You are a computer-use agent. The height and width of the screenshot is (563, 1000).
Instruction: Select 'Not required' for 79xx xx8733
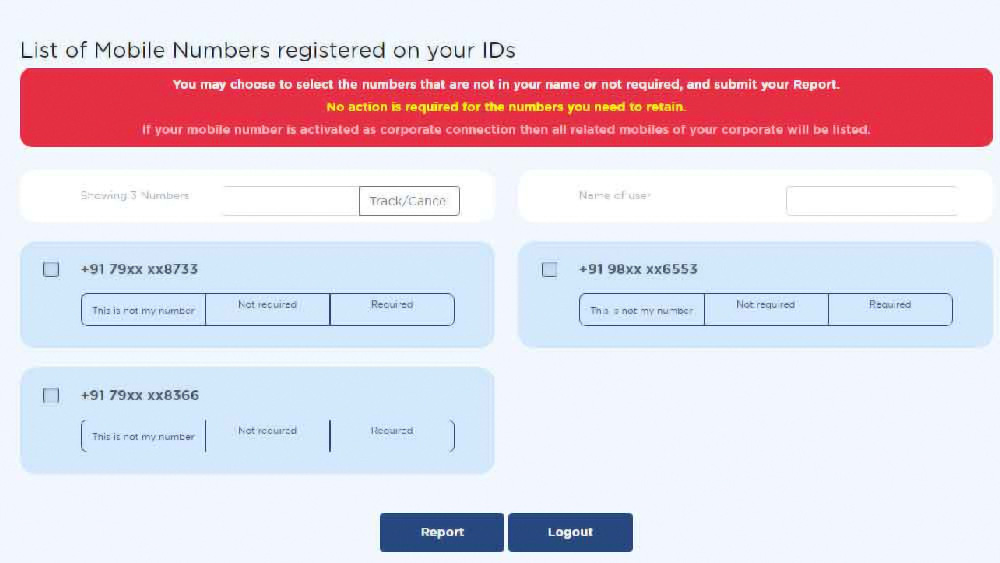[267, 309]
